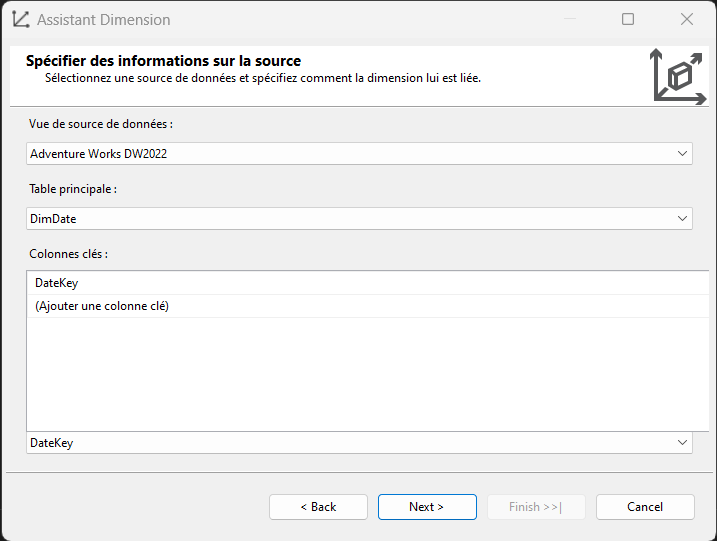The image size is (717, 541).
Task: Select the Adventure Works DW2022 combo box
Action: click(359, 154)
